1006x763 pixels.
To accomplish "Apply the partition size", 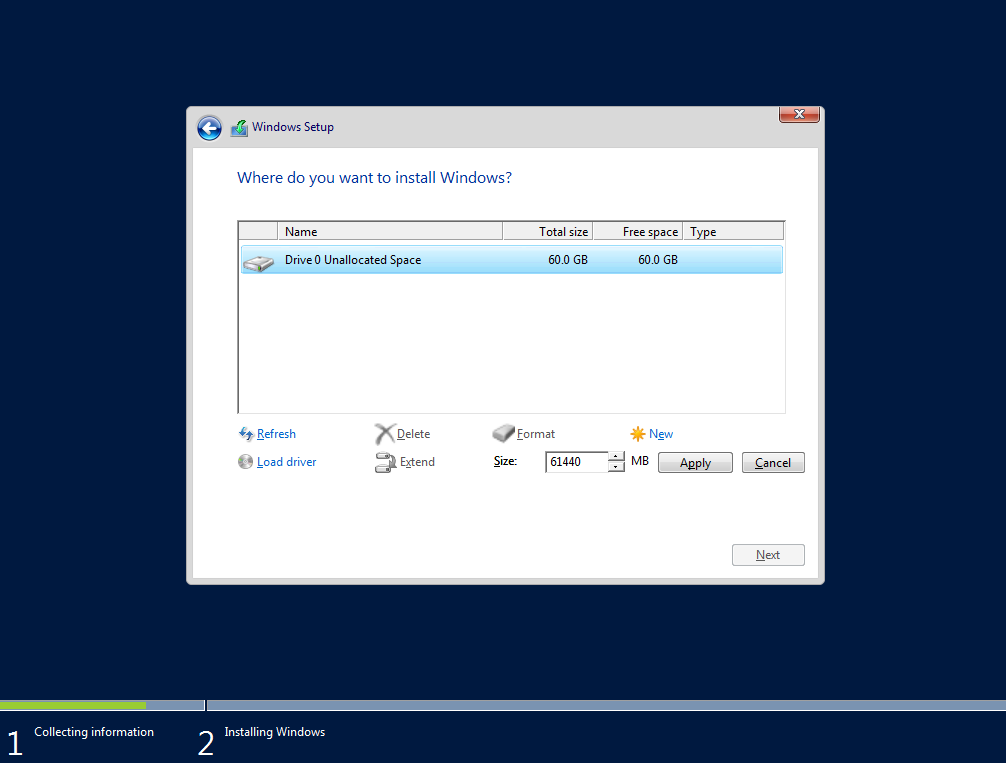I will click(695, 463).
